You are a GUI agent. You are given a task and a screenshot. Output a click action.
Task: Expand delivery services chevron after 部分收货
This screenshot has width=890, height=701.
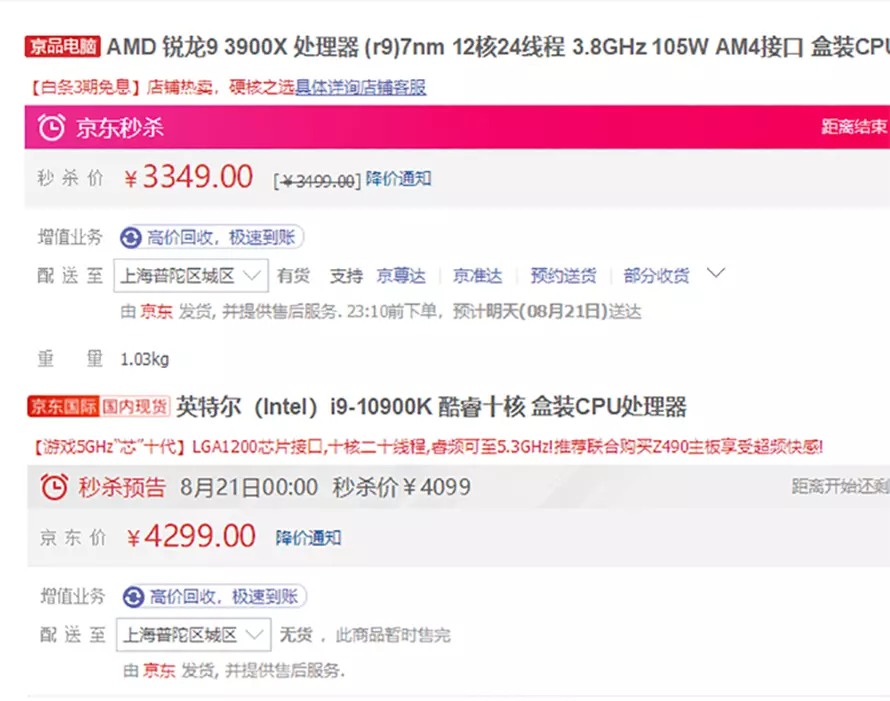716,274
